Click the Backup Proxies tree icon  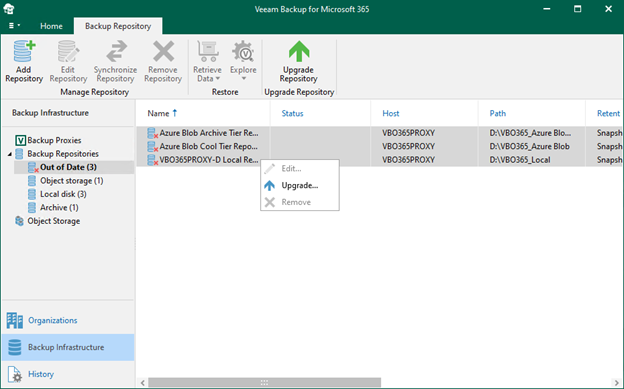click(x=20, y=140)
